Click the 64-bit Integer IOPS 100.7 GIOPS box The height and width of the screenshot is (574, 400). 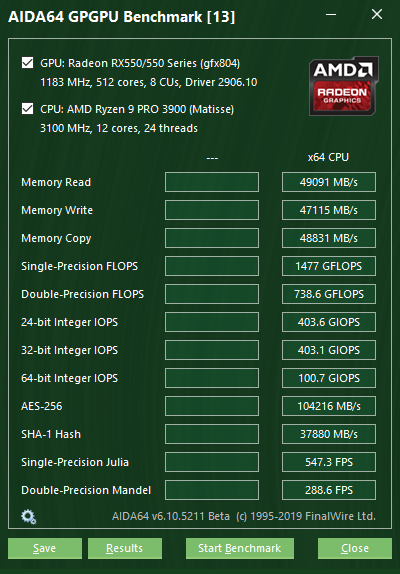[x=329, y=378]
